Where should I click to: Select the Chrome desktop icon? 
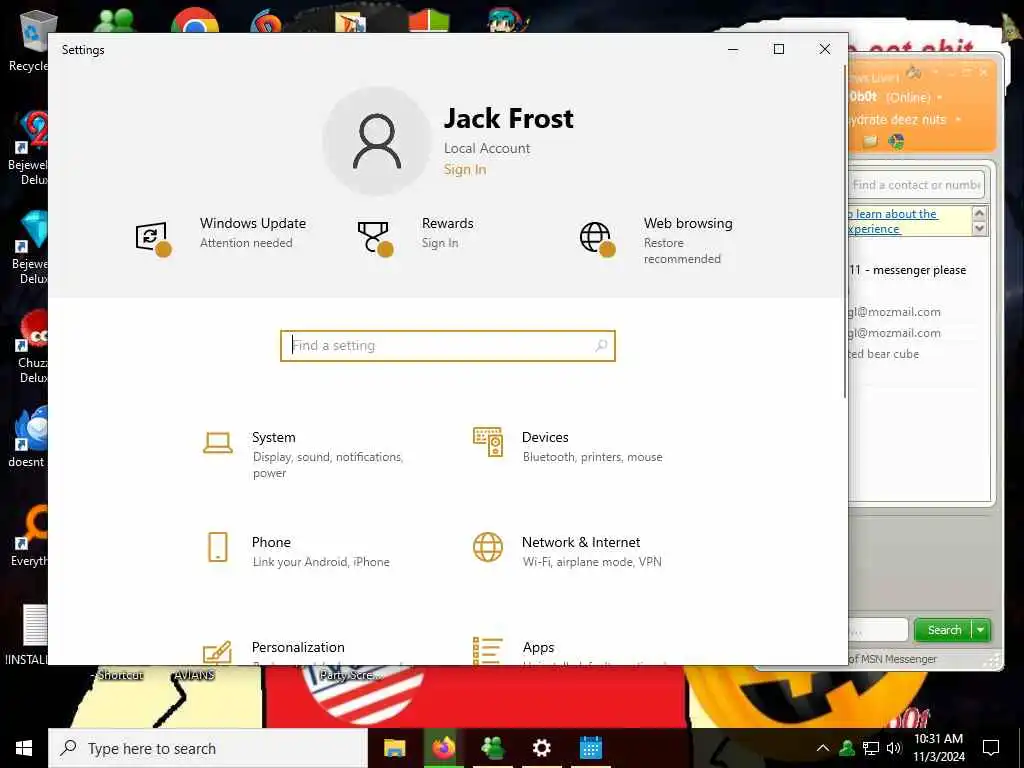195,20
